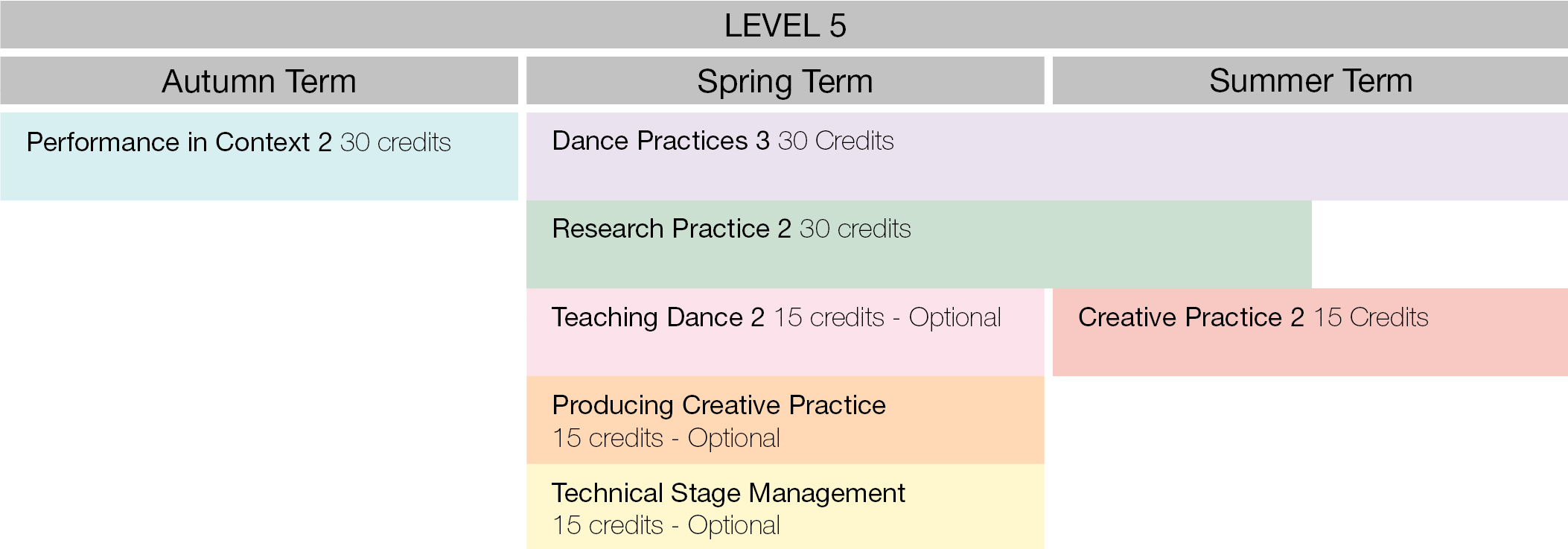This screenshot has height=549, width=1568.
Task: Open the Dance Practices 3 module title
Action: [x=660, y=141]
